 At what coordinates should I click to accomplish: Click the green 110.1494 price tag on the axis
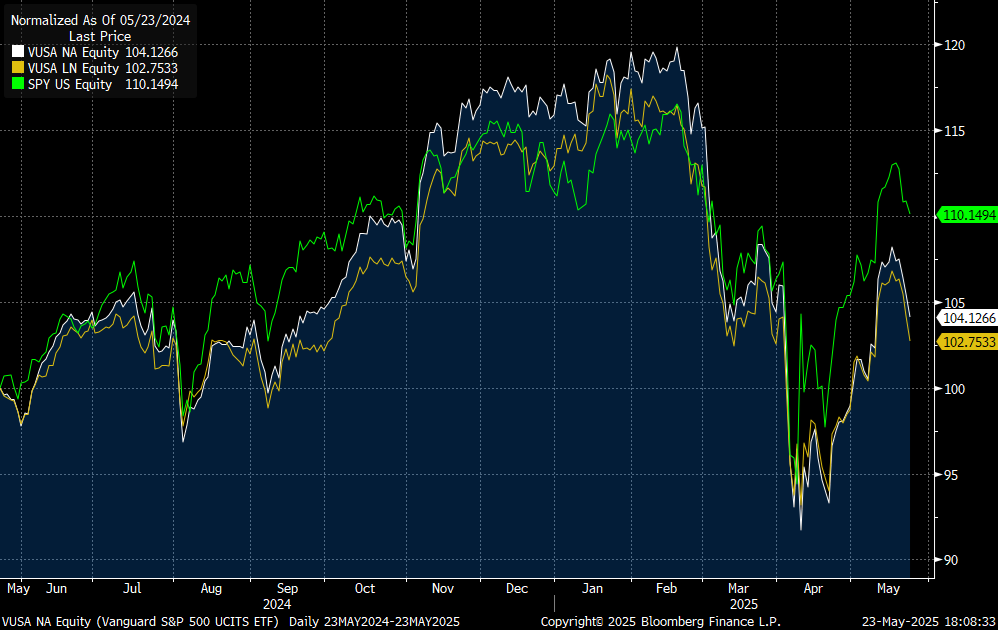pos(967,215)
